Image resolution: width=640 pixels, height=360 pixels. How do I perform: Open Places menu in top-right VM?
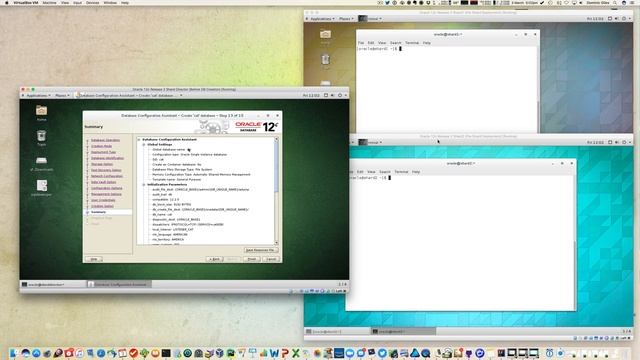coord(346,19)
